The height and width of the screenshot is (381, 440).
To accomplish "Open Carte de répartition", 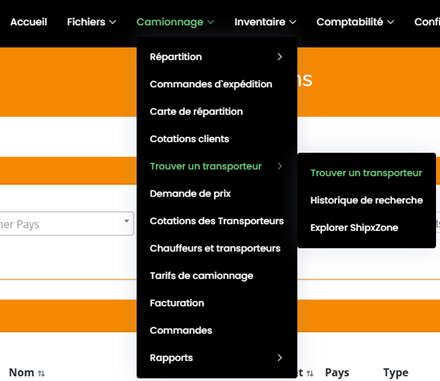I will pos(196,112).
